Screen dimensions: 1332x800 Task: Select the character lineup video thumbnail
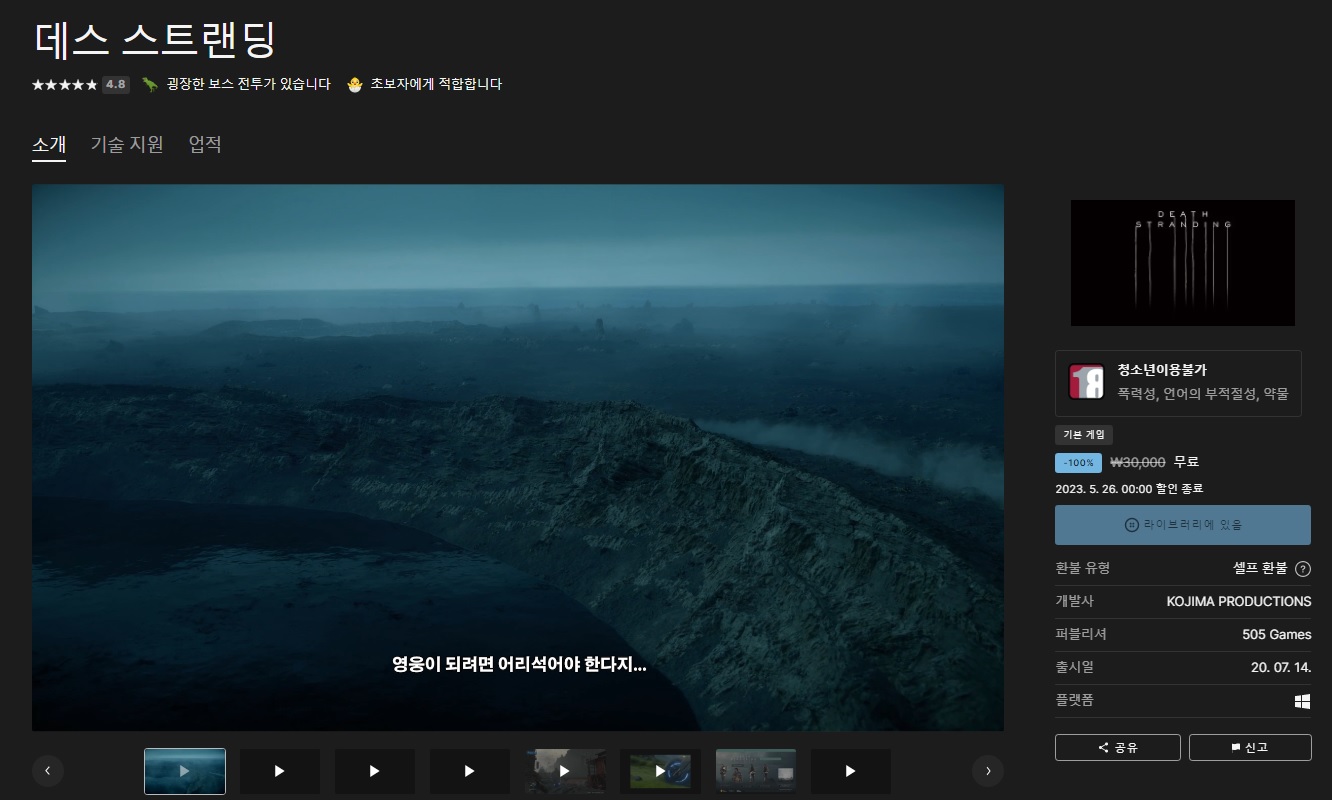756,771
